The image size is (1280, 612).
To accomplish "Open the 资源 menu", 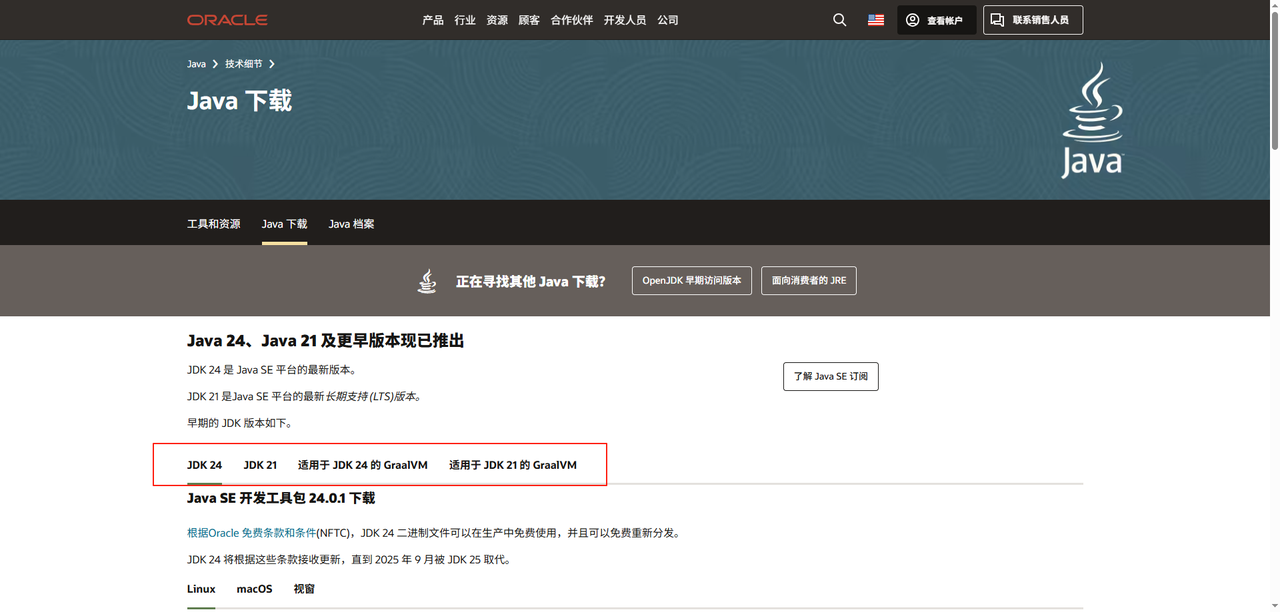I will [497, 20].
